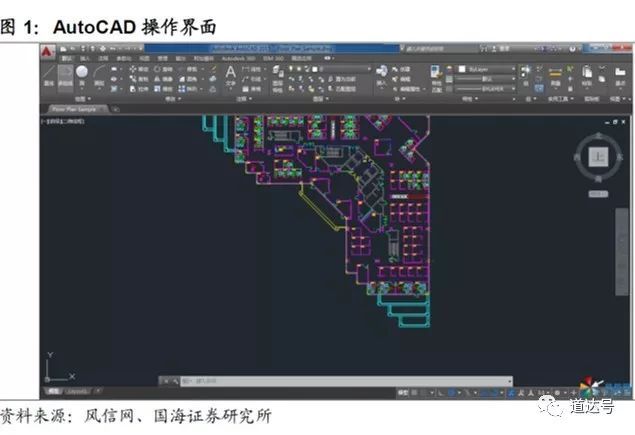Viewport: 635px width, 435px height.
Task: Open the ByLayer object color dropdown
Action: (x=514, y=69)
